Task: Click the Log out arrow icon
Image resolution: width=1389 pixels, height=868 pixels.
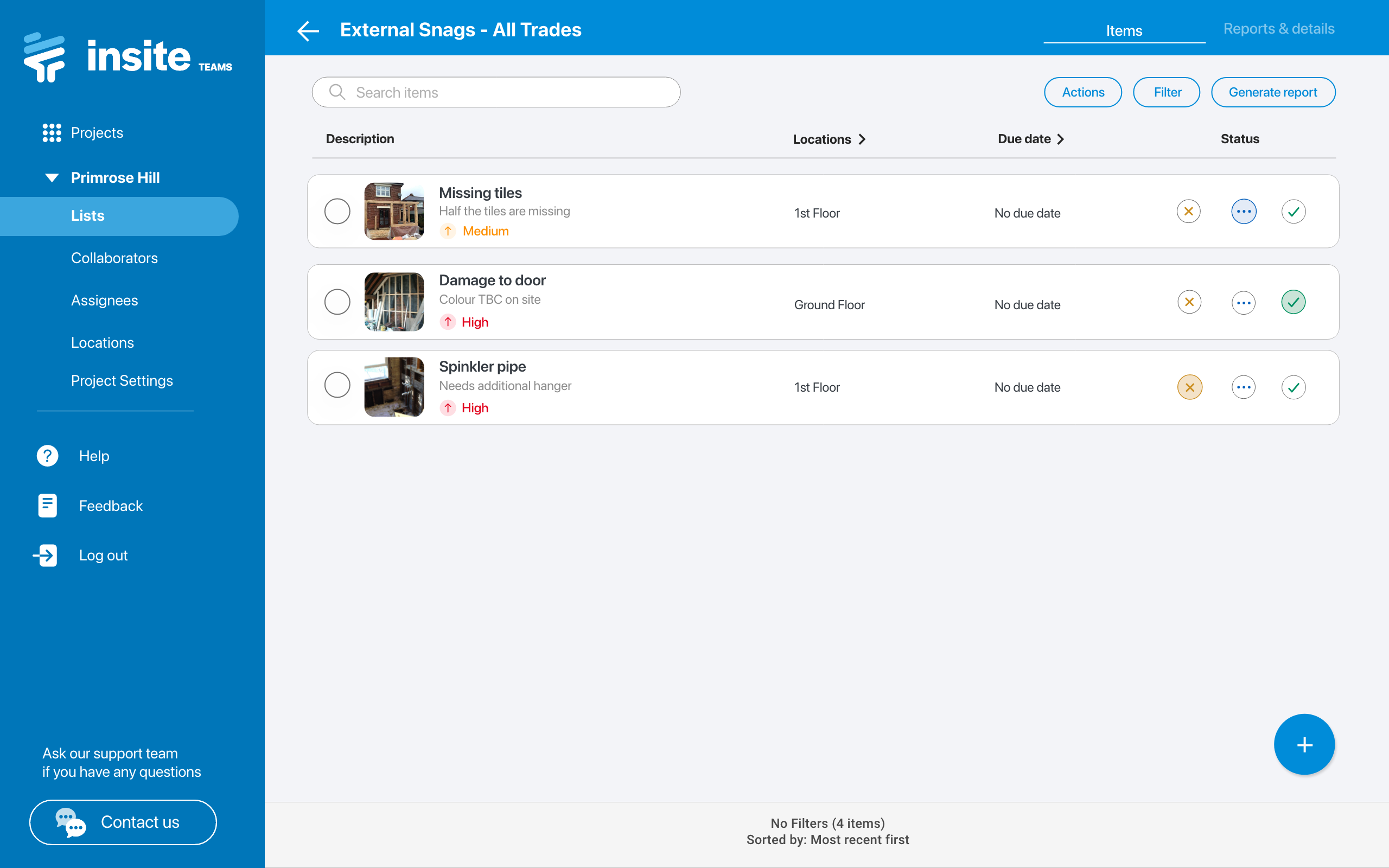Action: [x=46, y=555]
